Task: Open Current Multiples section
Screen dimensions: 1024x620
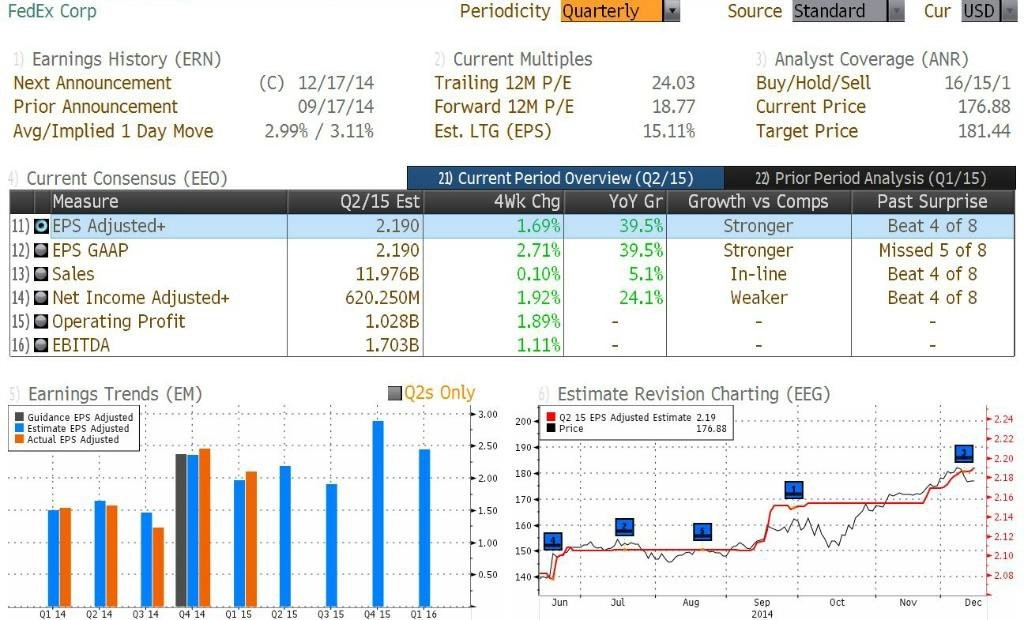Action: click(x=522, y=59)
